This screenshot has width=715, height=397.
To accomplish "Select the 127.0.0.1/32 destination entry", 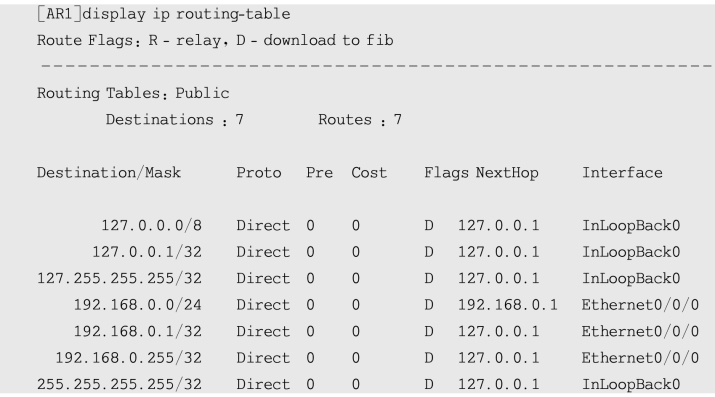I will (x=147, y=252).
